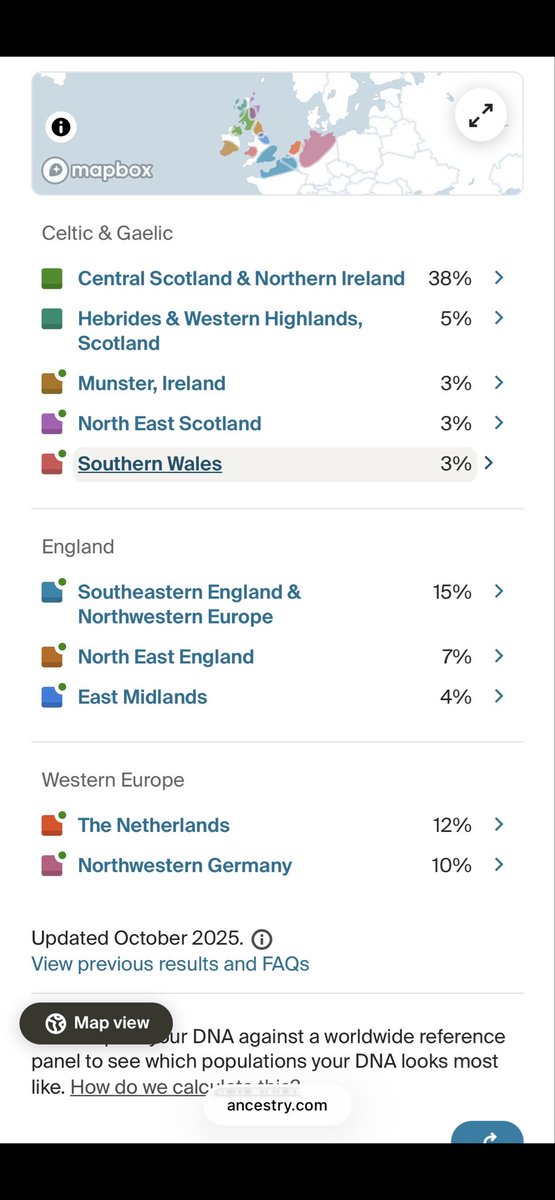Switch to Map view
Screen dimensions: 555x1200
click(x=96, y=1023)
